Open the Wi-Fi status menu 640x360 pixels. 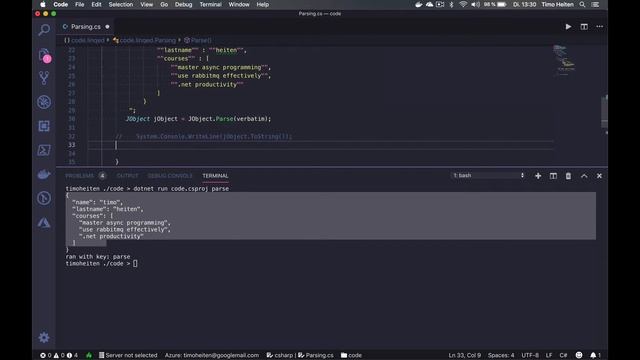click(463, 4)
